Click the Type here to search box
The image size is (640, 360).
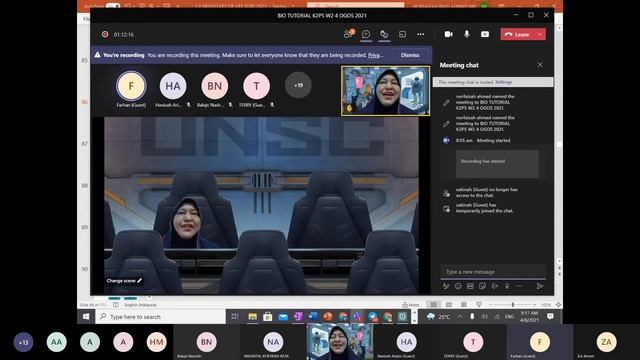coord(160,316)
